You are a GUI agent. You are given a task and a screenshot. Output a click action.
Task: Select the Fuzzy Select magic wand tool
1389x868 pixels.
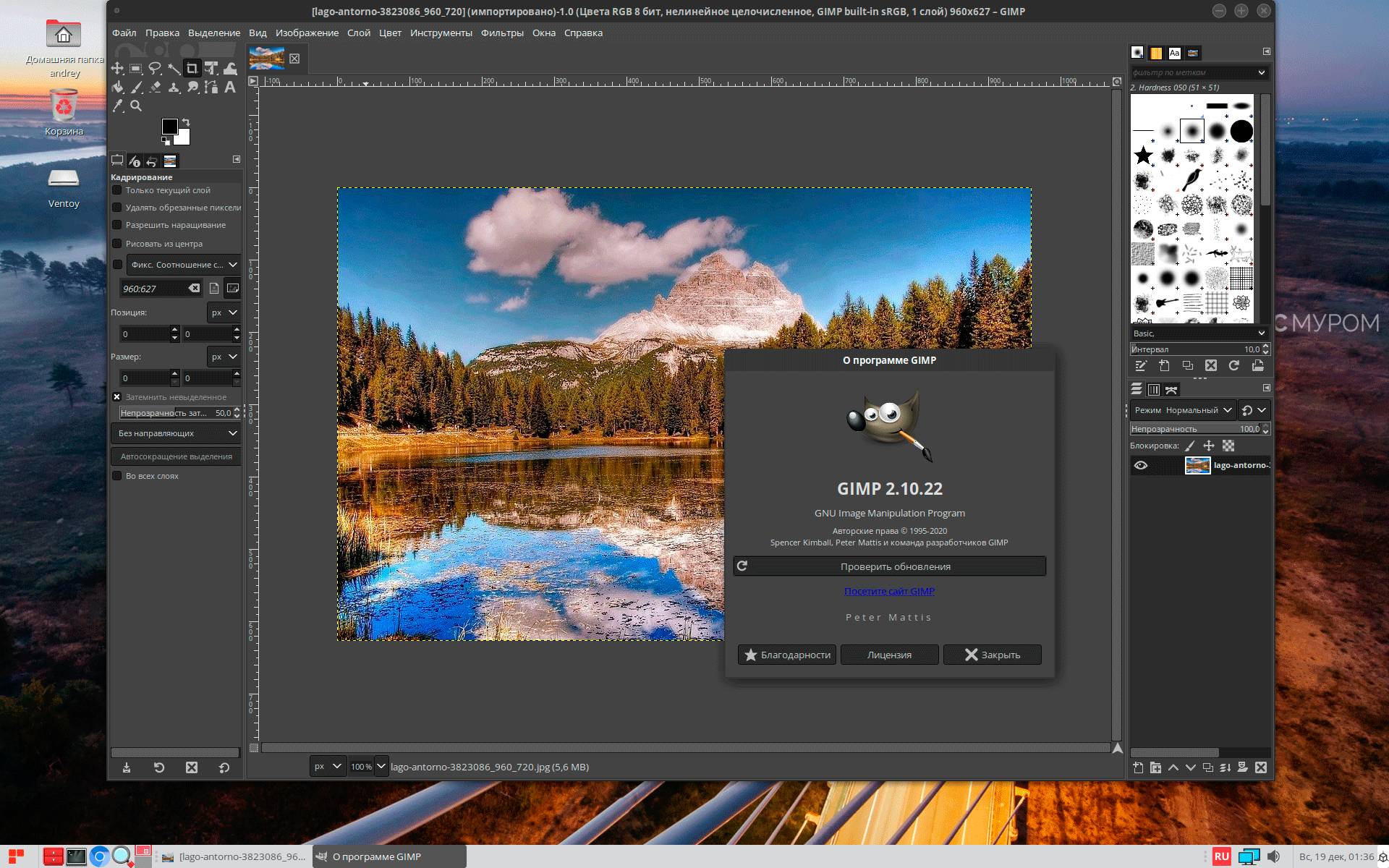[x=174, y=69]
